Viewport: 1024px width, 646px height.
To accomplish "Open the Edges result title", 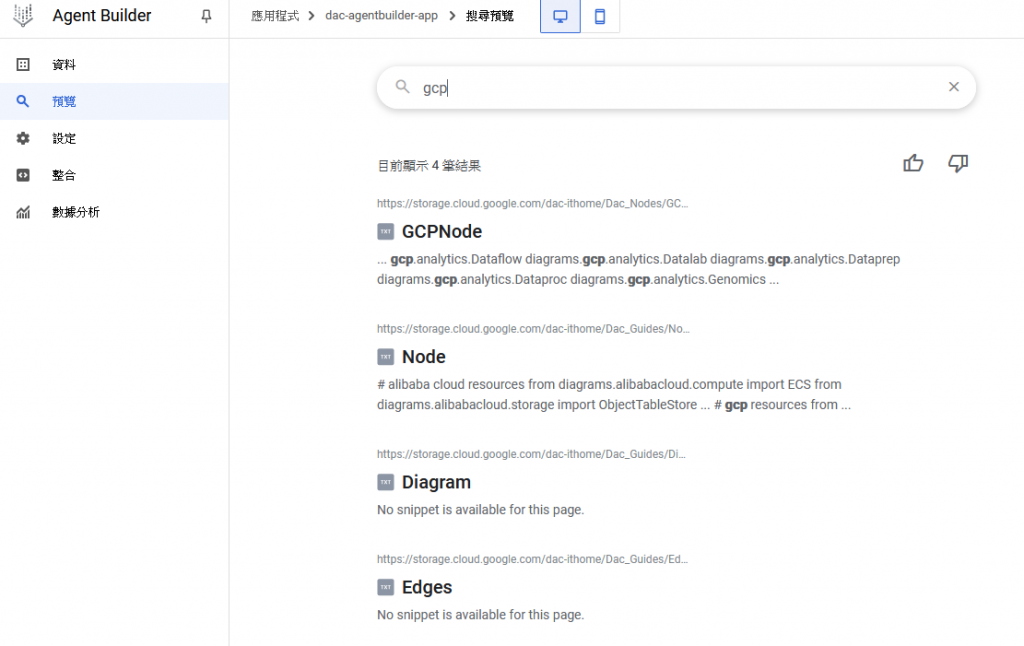I will coord(427,588).
